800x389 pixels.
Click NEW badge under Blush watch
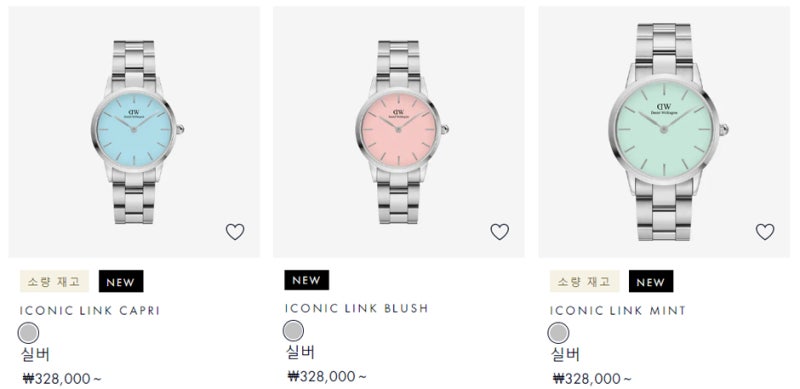[307, 280]
